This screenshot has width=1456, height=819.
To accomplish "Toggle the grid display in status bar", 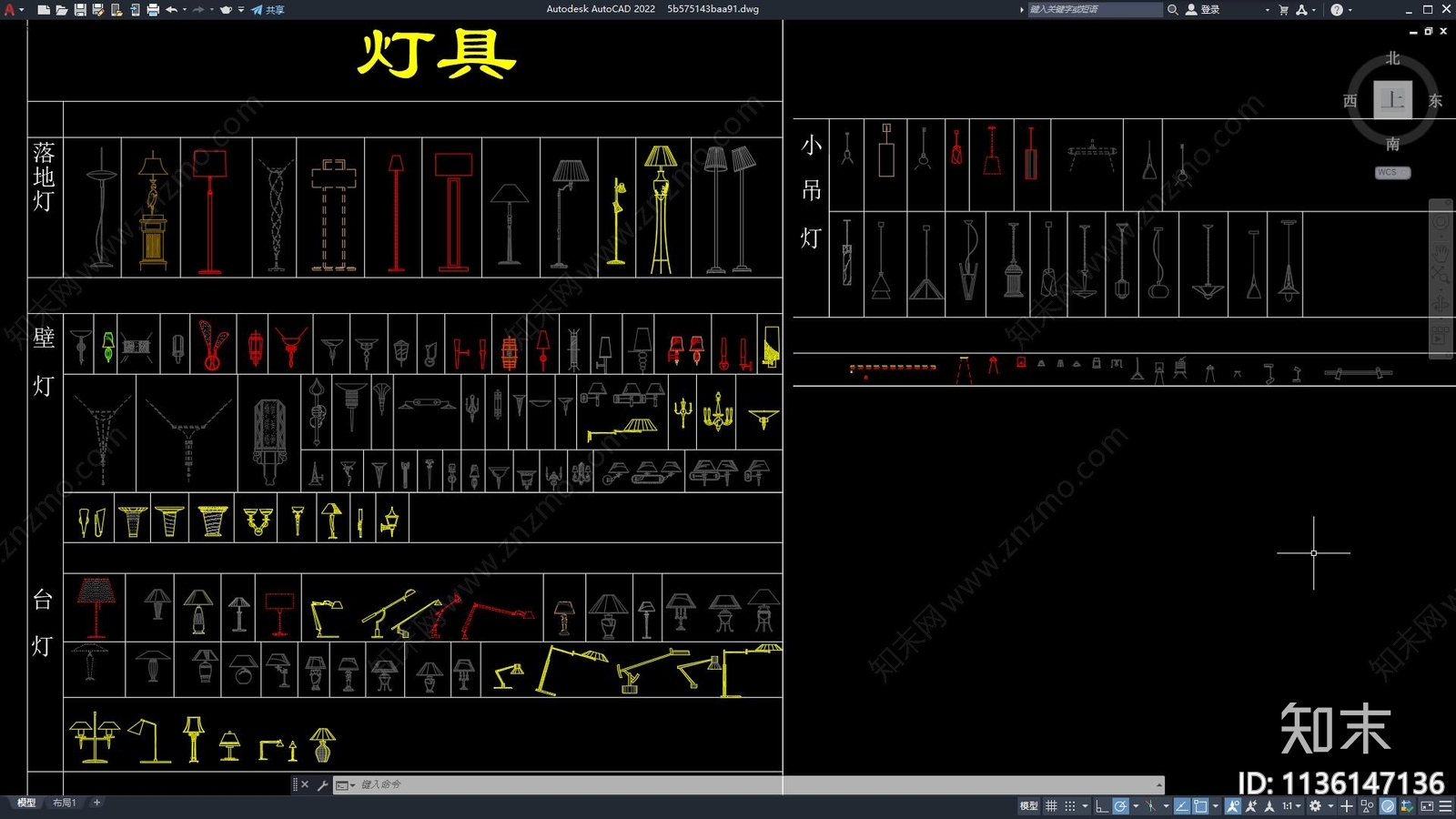I will coord(1051,806).
